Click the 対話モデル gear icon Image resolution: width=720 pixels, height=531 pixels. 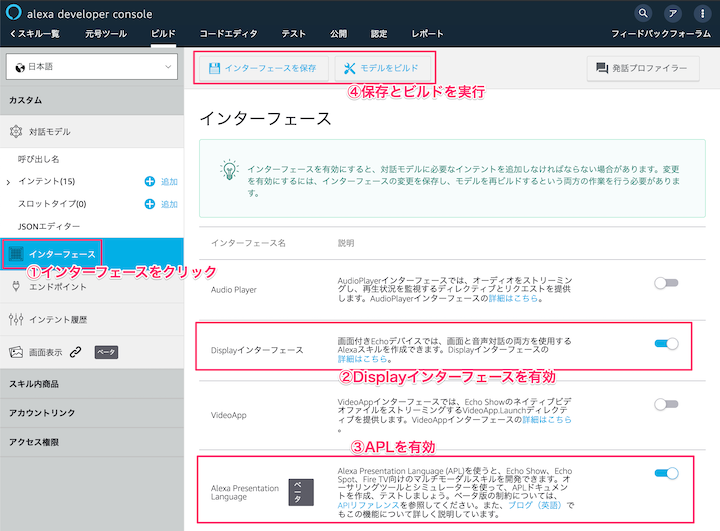pyautogui.click(x=16, y=131)
